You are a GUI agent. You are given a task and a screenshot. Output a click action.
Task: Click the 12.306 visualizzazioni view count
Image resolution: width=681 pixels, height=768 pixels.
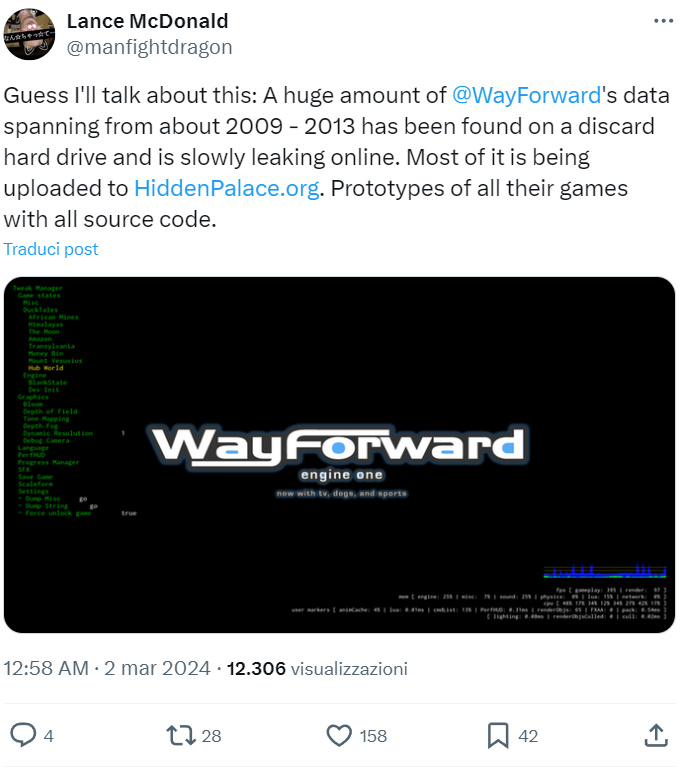point(318,668)
